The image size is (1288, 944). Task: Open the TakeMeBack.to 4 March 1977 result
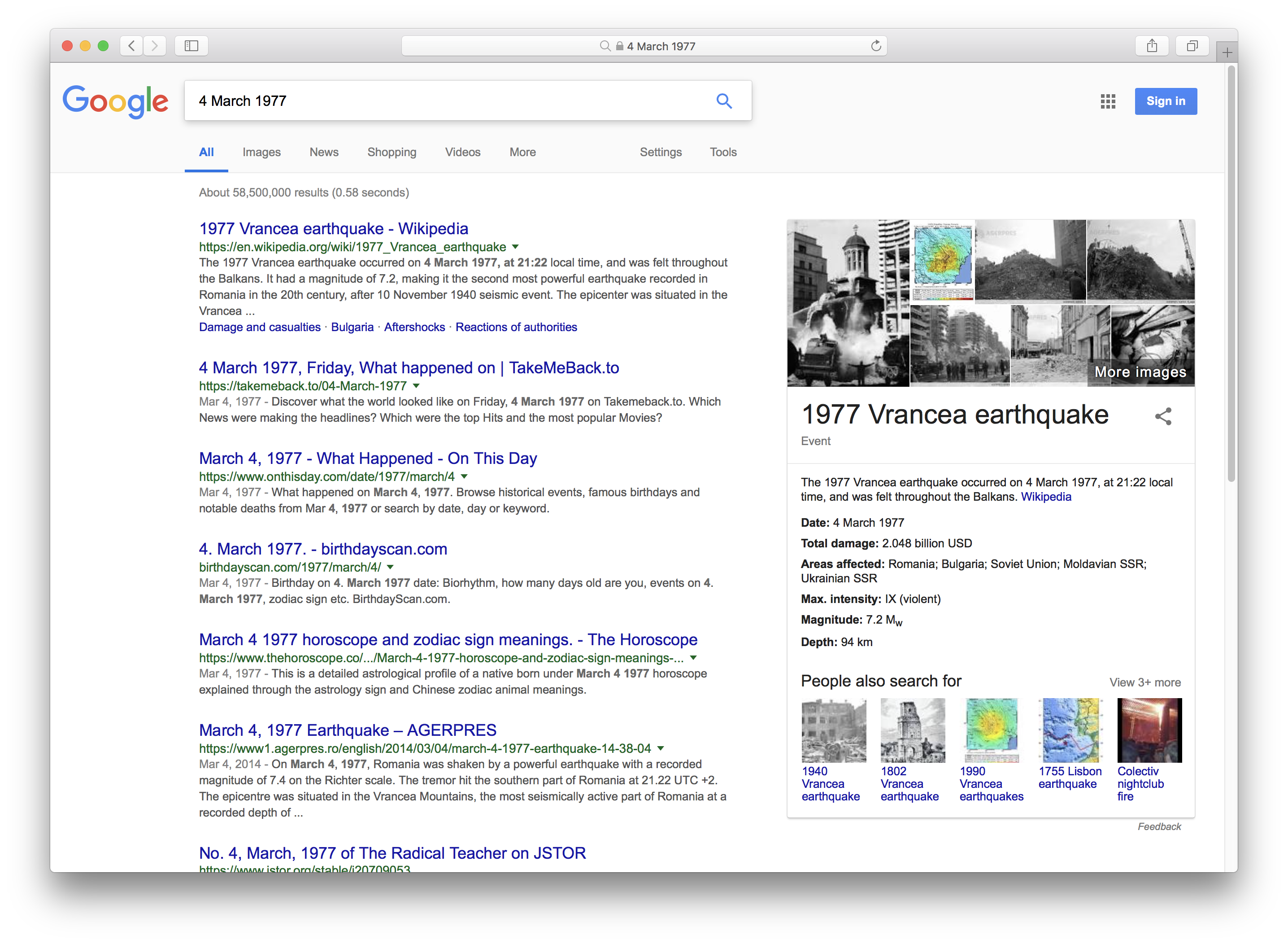click(409, 367)
